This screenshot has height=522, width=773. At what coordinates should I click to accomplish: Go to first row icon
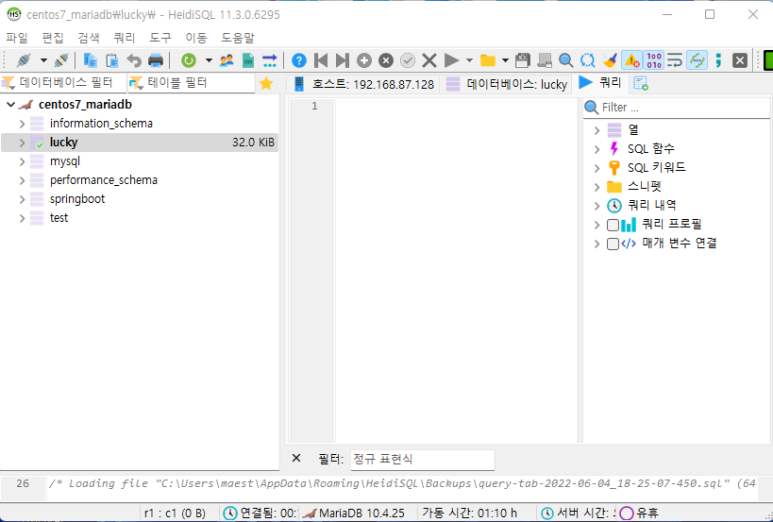coord(320,61)
